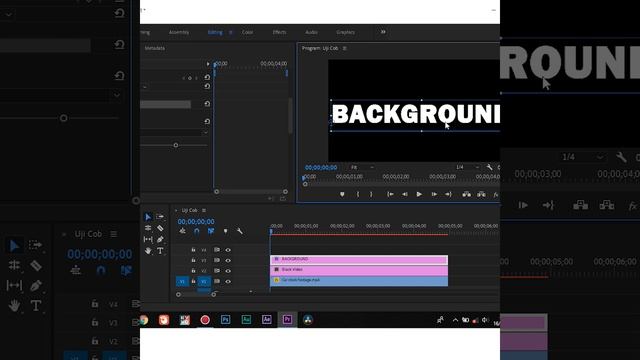Switch to the Effects workspace
This screenshot has width=640, height=360.
click(279, 32)
